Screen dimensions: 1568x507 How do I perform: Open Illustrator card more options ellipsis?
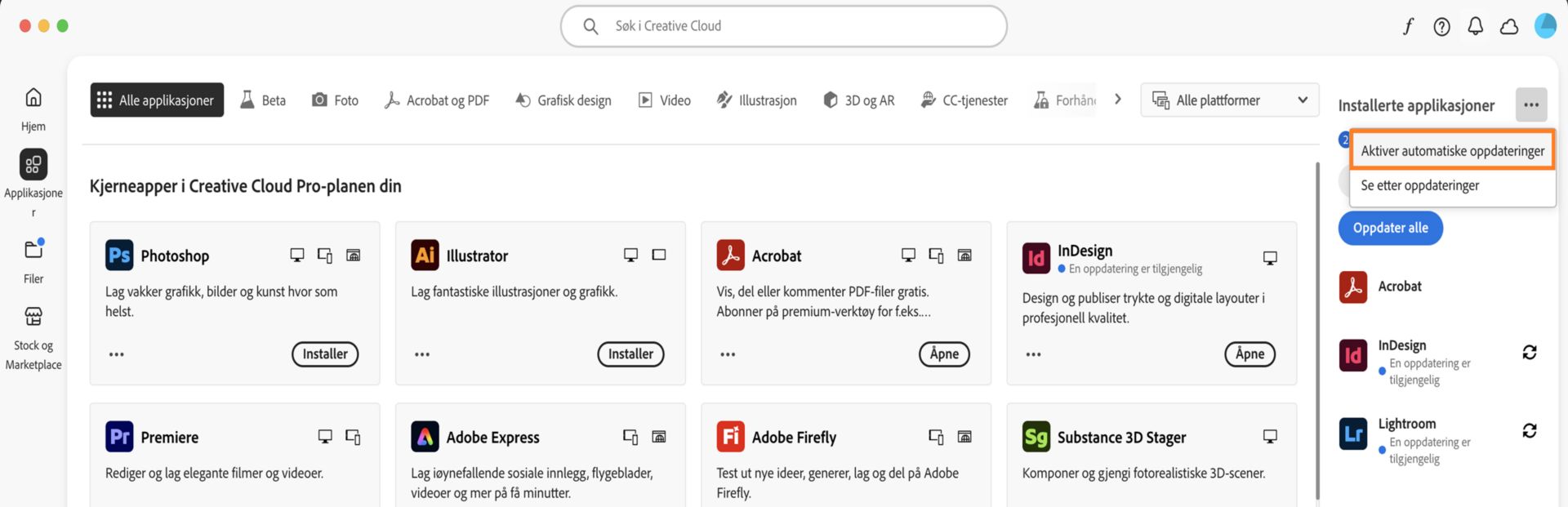pos(422,354)
